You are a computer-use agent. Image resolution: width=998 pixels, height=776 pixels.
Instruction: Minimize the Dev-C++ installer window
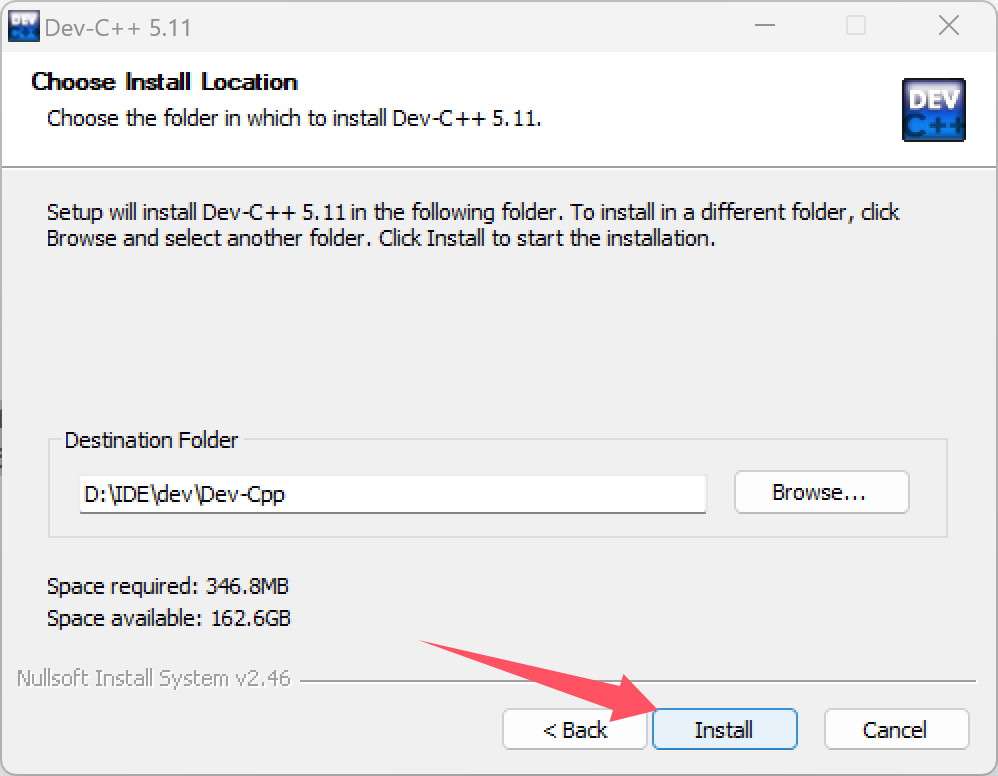click(764, 25)
